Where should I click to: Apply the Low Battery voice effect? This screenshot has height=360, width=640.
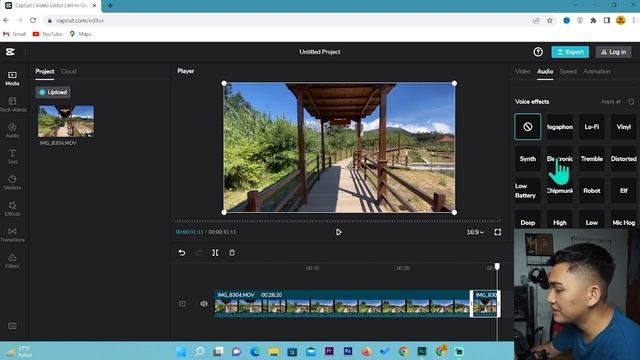tap(528, 191)
